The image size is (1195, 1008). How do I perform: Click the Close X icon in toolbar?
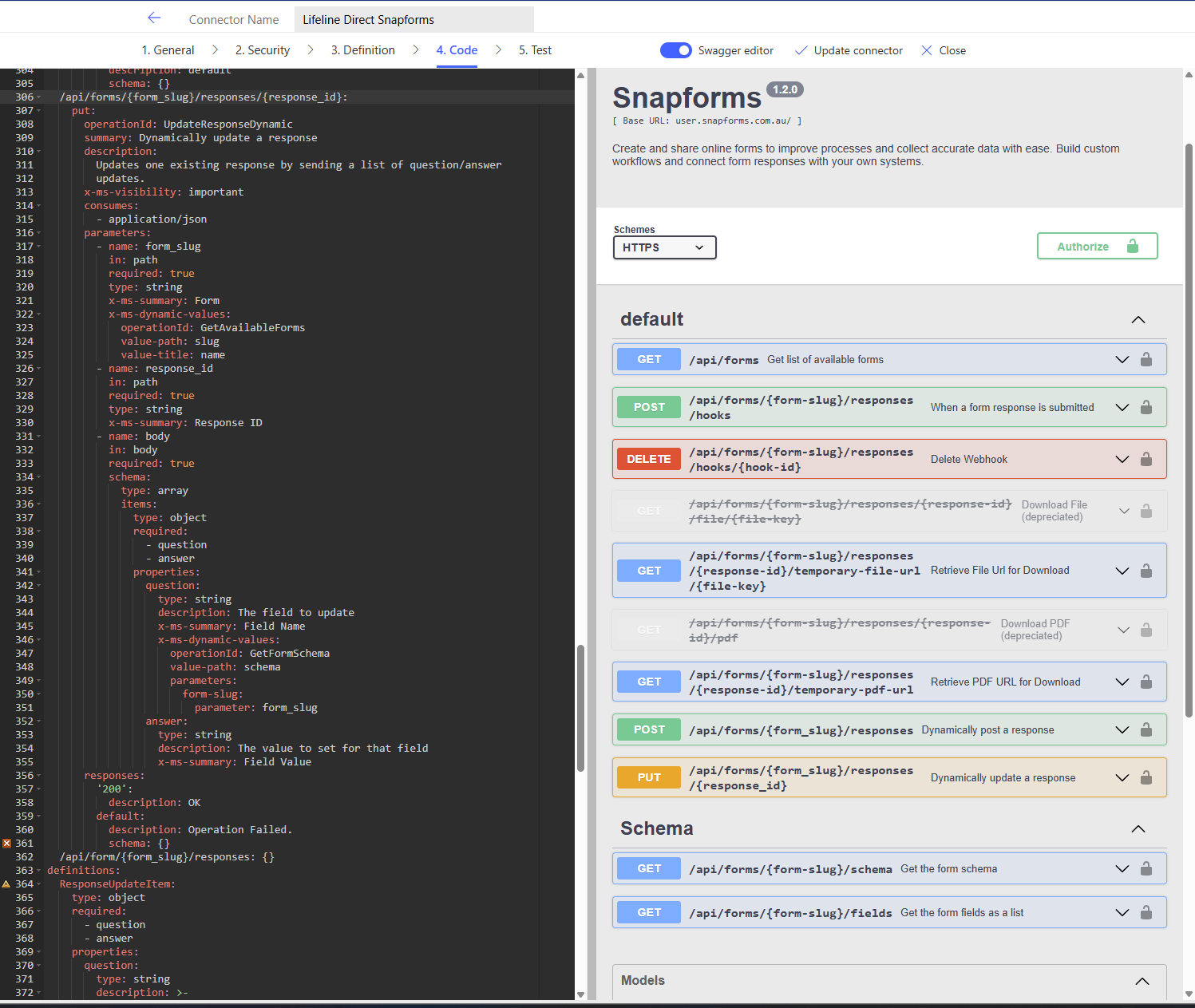927,50
